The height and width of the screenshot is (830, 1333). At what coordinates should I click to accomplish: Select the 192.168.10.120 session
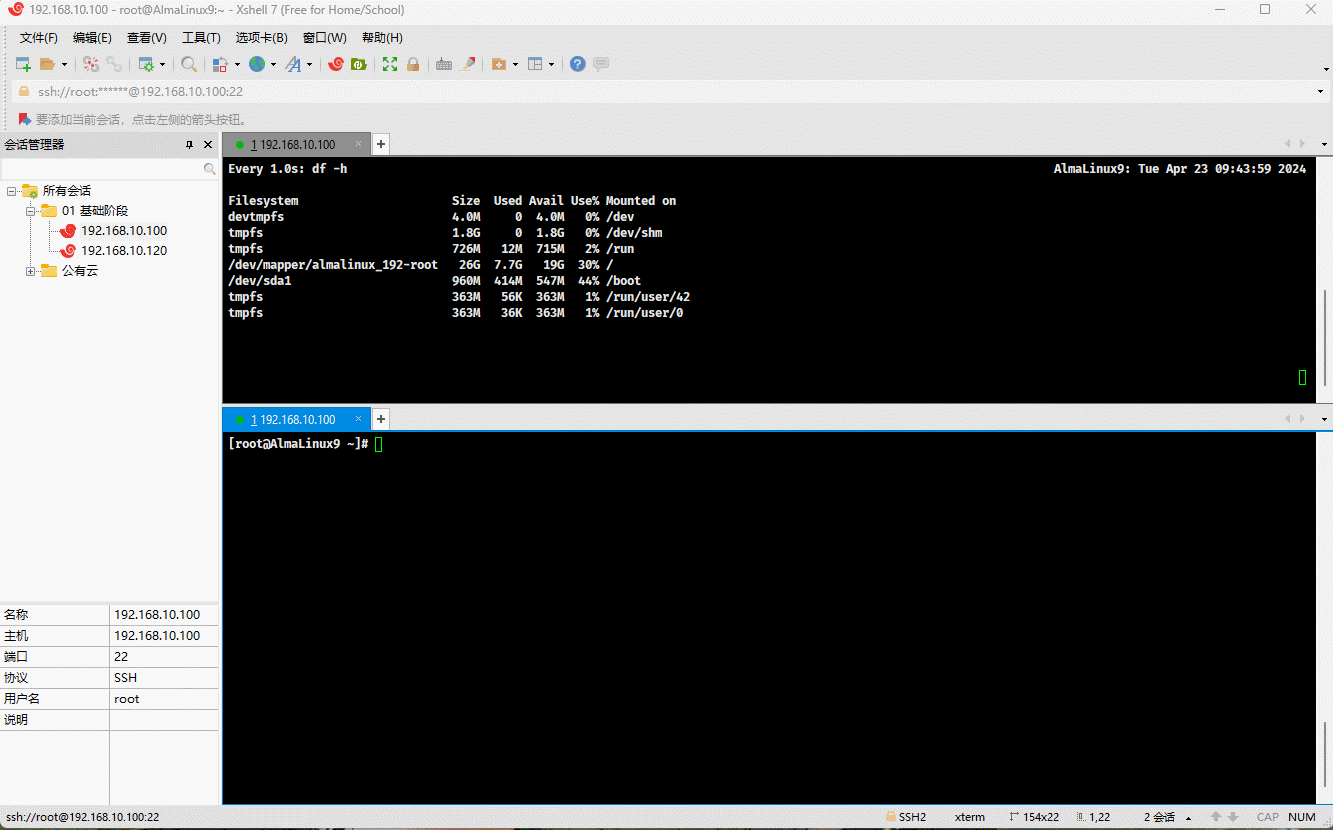click(123, 251)
